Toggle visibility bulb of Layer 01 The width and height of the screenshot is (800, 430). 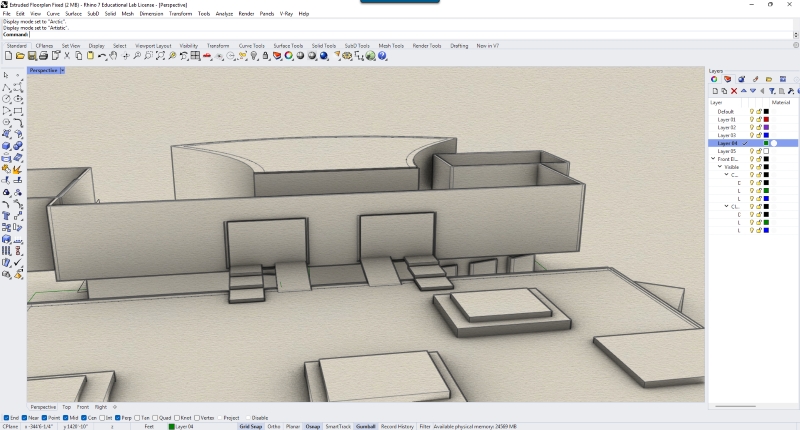[751, 119]
